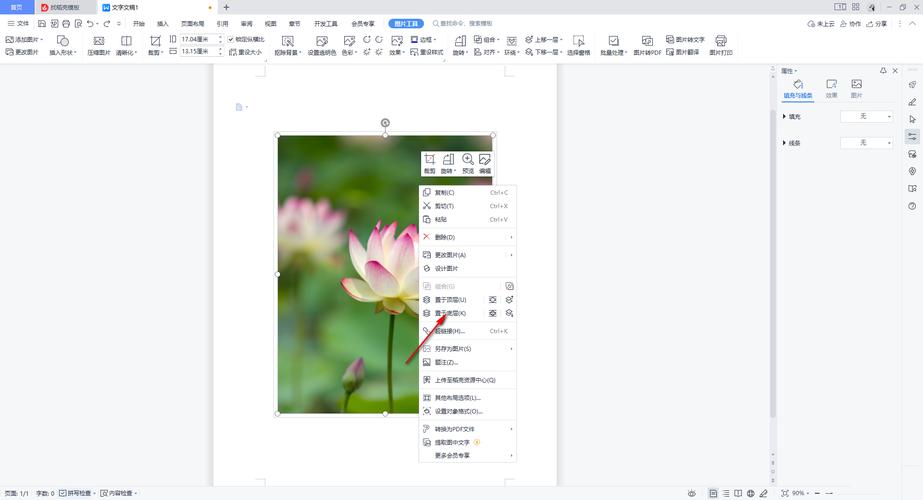Screen dimensions: 923x500
Task: Click Move Up One Layer (上移一层)
Action: click(x=543, y=39)
